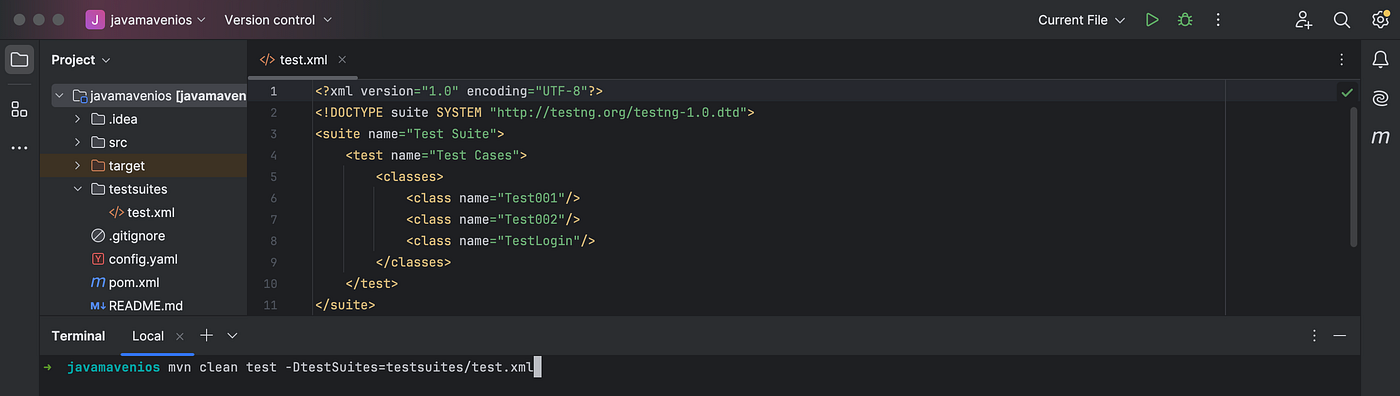This screenshot has width=1400, height=396.
Task: Click the closing </suite> tag
Action: tap(345, 304)
